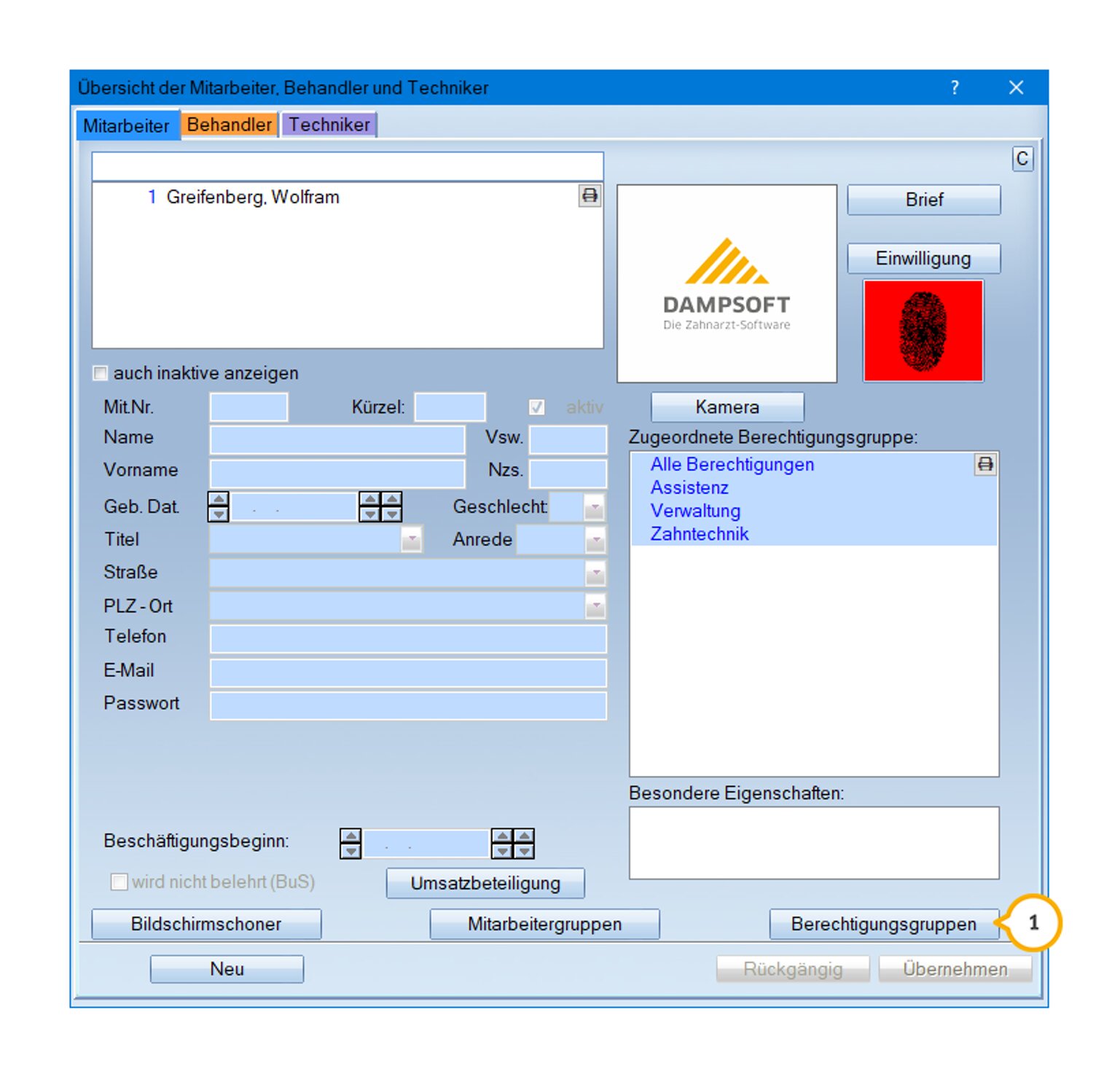Image resolution: width=1120 pixels, height=1079 pixels.
Task: Click into the Vorname input field
Action: (x=337, y=474)
